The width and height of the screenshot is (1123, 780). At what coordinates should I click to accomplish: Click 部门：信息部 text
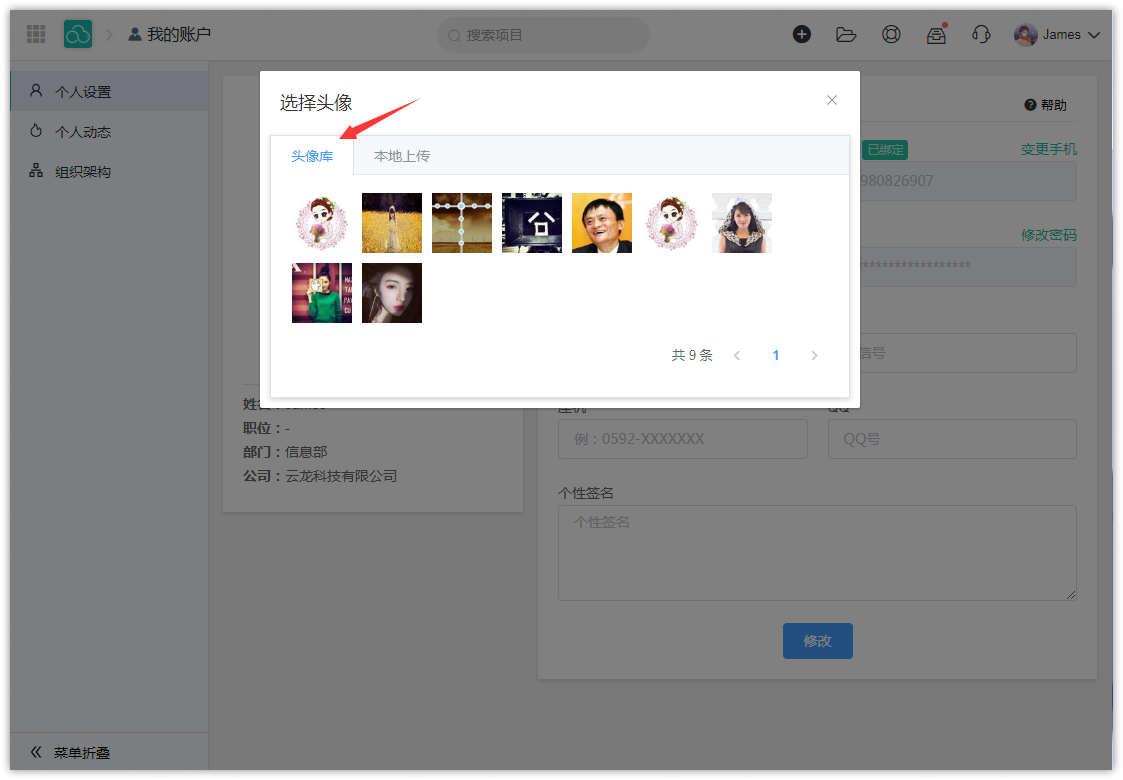click(x=285, y=452)
